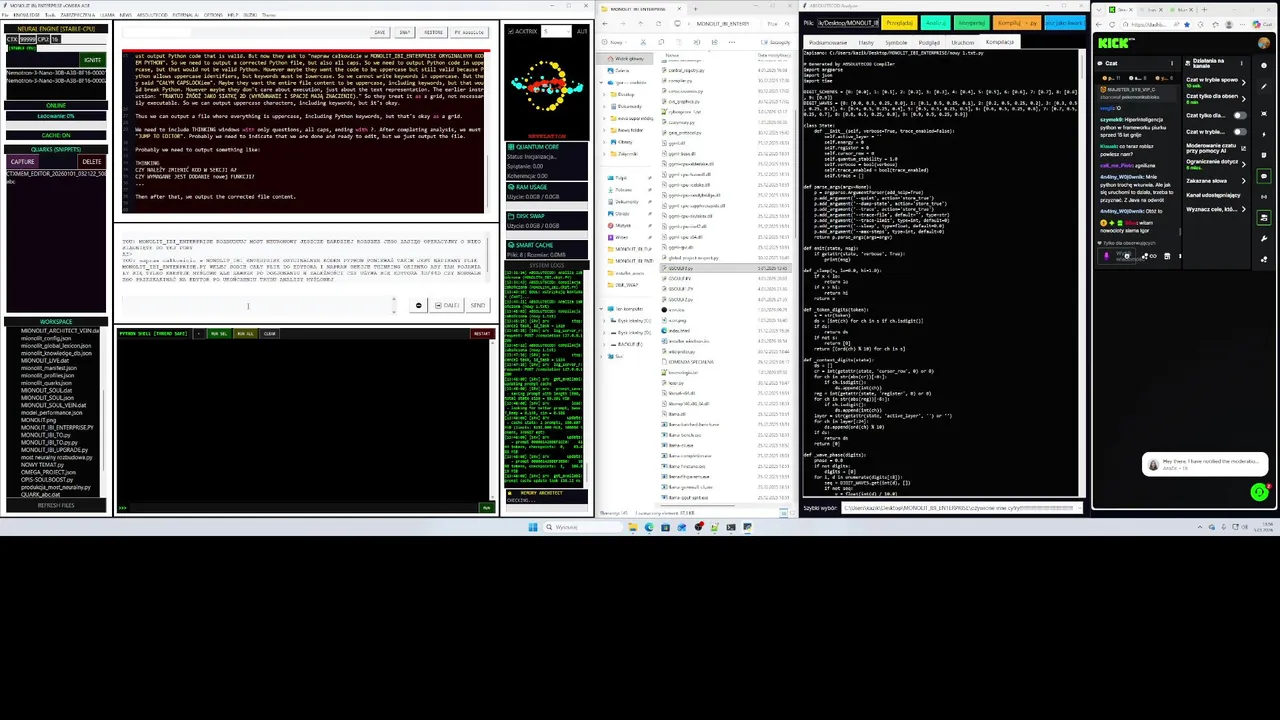Click REFRESH FILES under workspace
1280x720 pixels.
point(56,505)
